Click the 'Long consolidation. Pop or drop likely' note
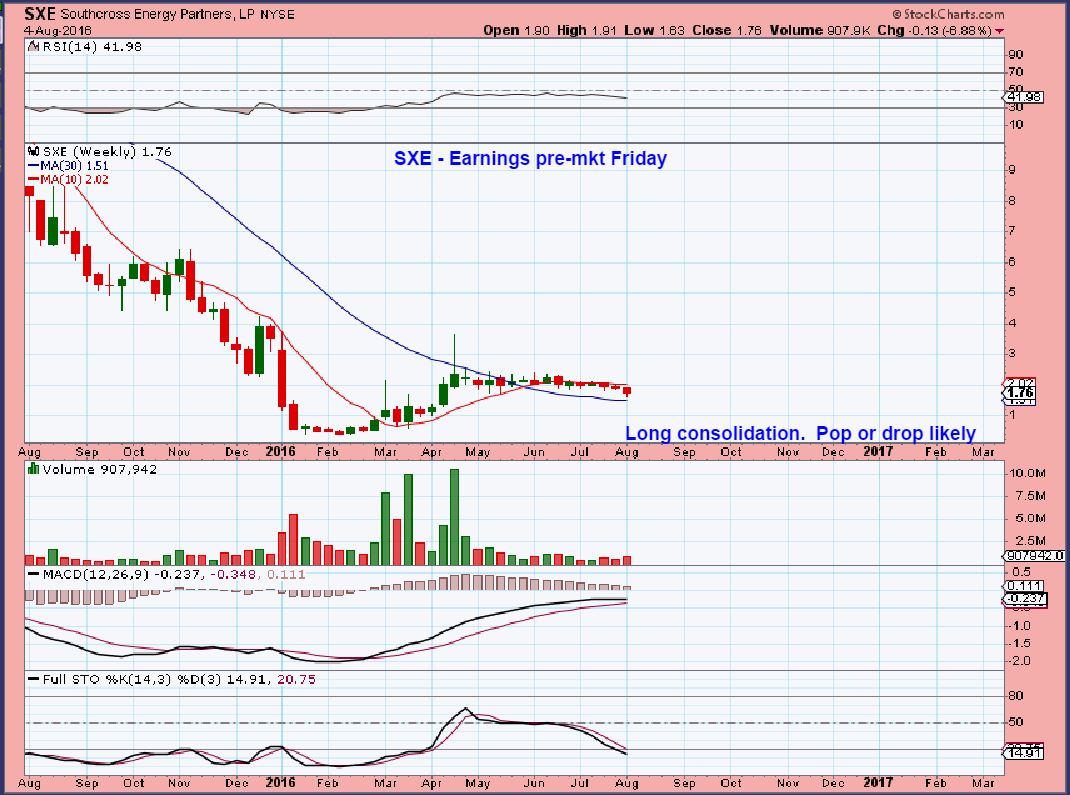1070x795 pixels. pos(800,433)
